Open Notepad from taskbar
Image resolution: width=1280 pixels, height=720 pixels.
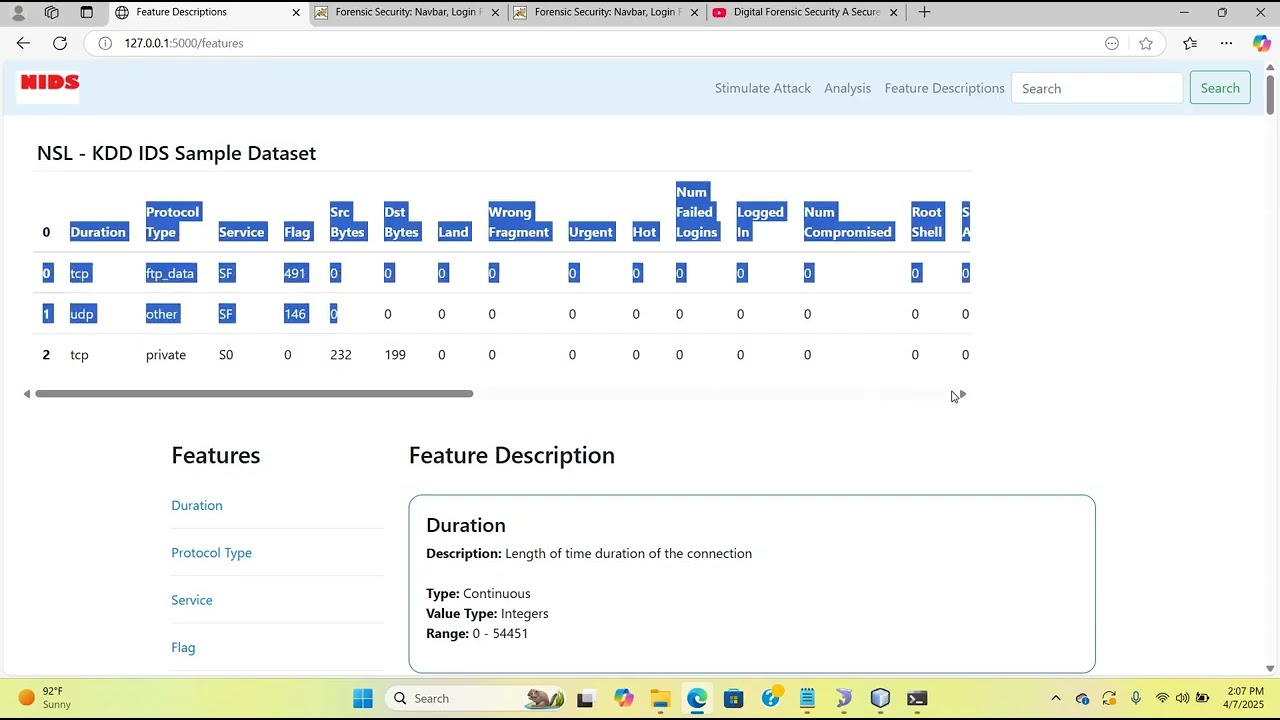807,698
